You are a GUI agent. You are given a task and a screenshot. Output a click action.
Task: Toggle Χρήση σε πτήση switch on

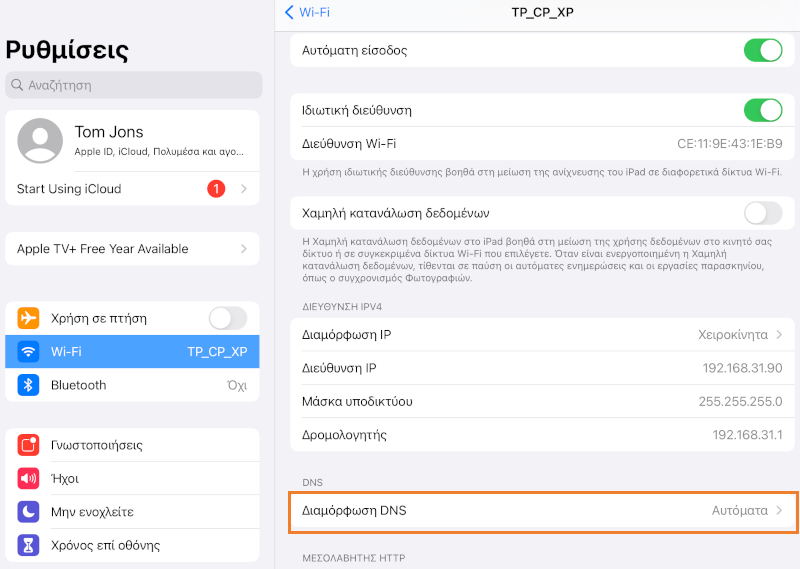click(x=227, y=318)
